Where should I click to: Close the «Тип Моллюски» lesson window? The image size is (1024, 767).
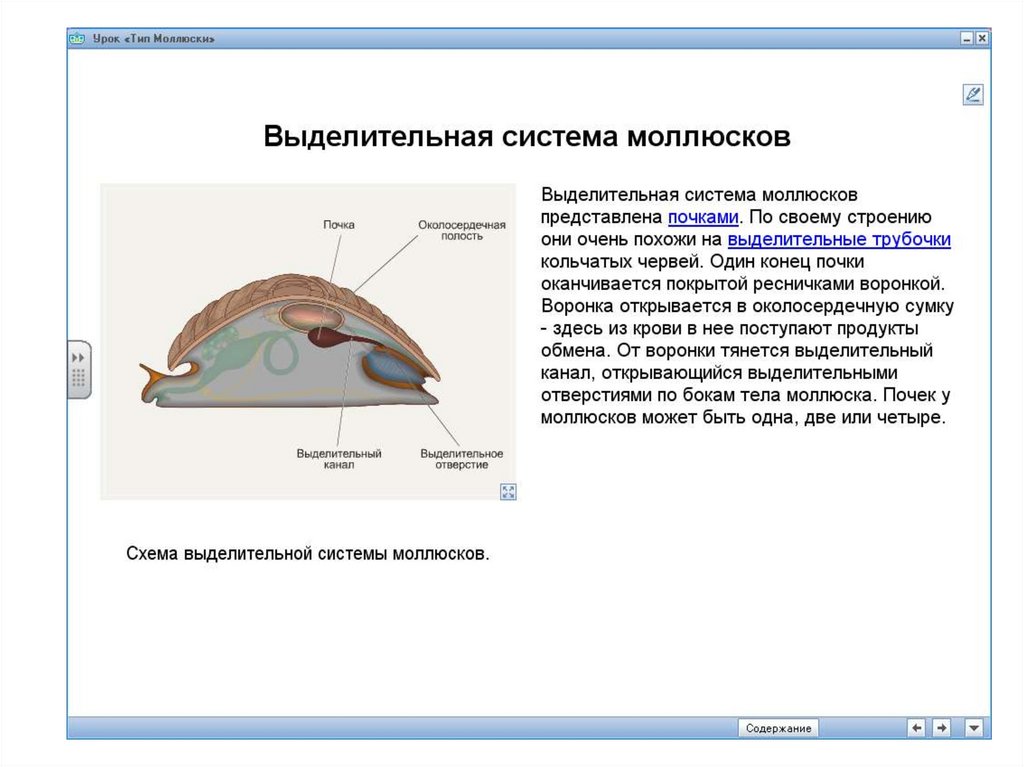tap(982, 39)
